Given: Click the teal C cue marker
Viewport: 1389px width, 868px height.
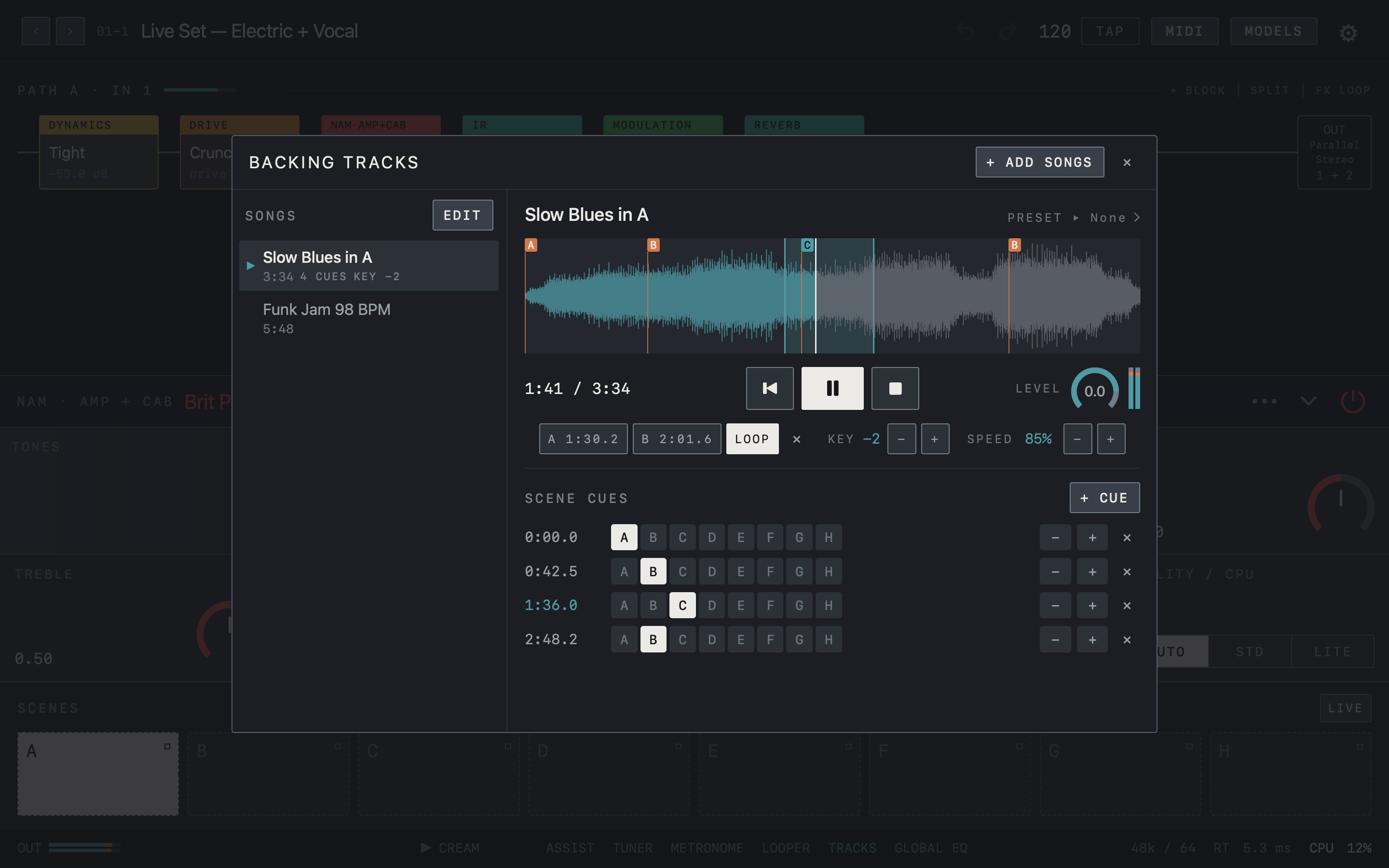Looking at the screenshot, I should coord(807,245).
